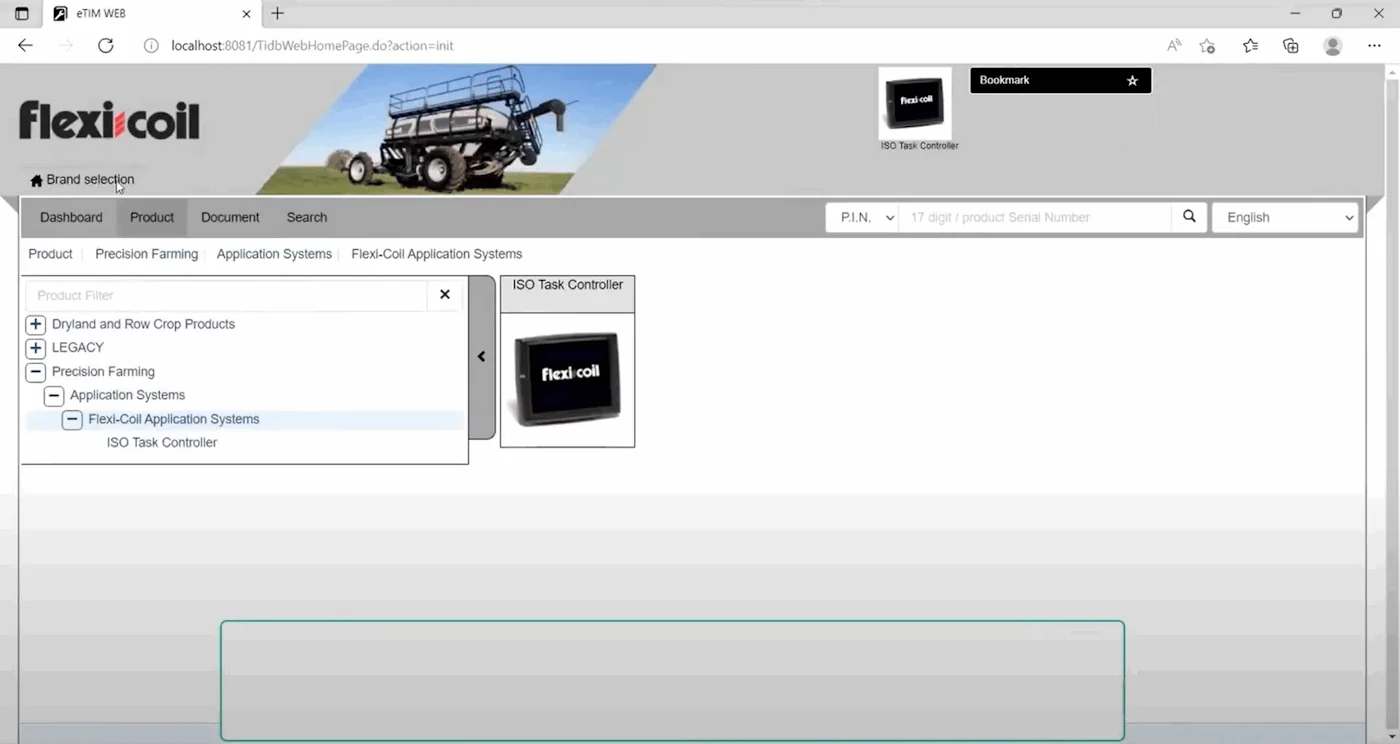Collapse the product tree side panel arrow
The image size is (1400, 744).
tap(481, 356)
